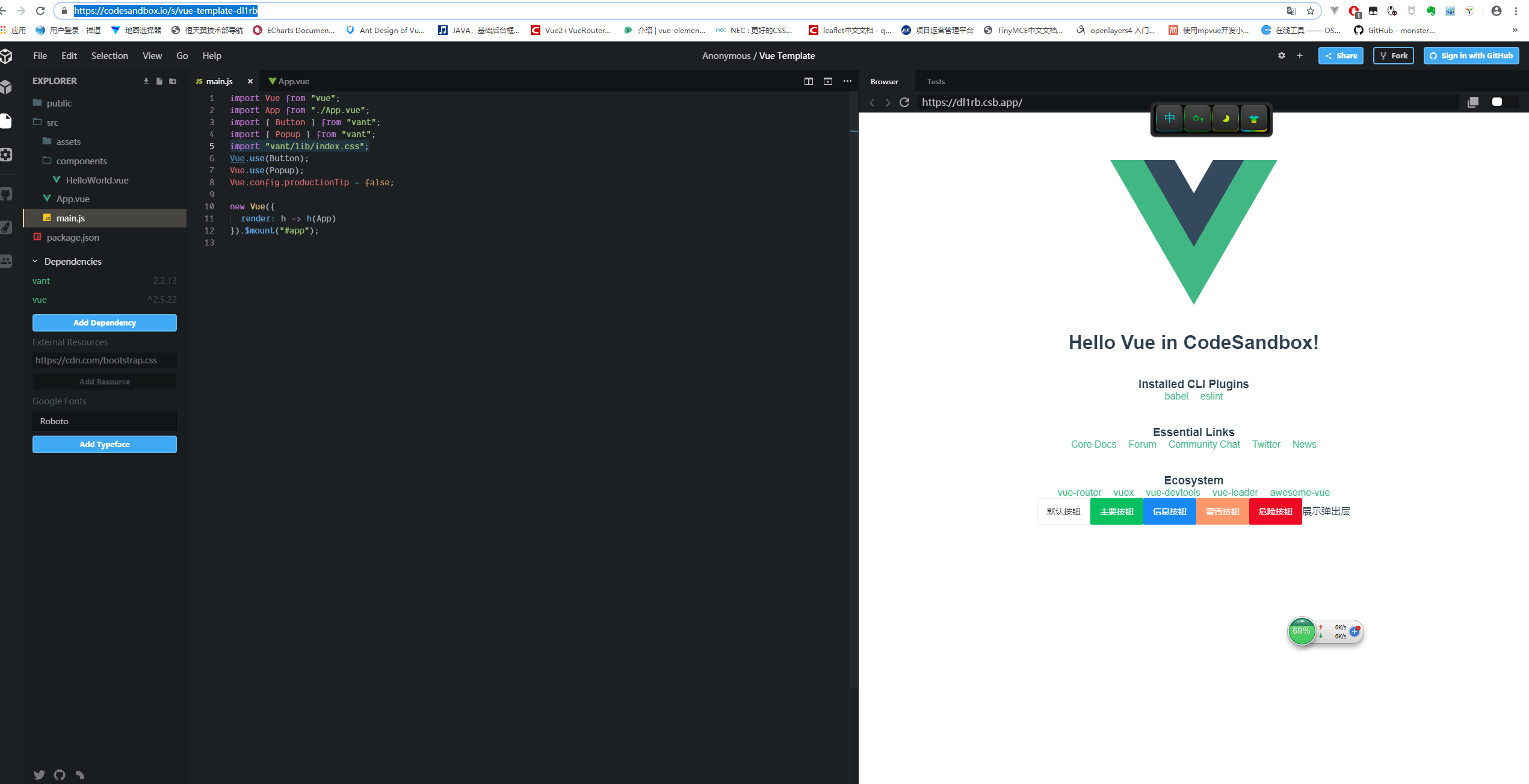Open the Live collaboration panel
Viewport: 1529px width, 784px height.
pyautogui.click(x=7, y=261)
